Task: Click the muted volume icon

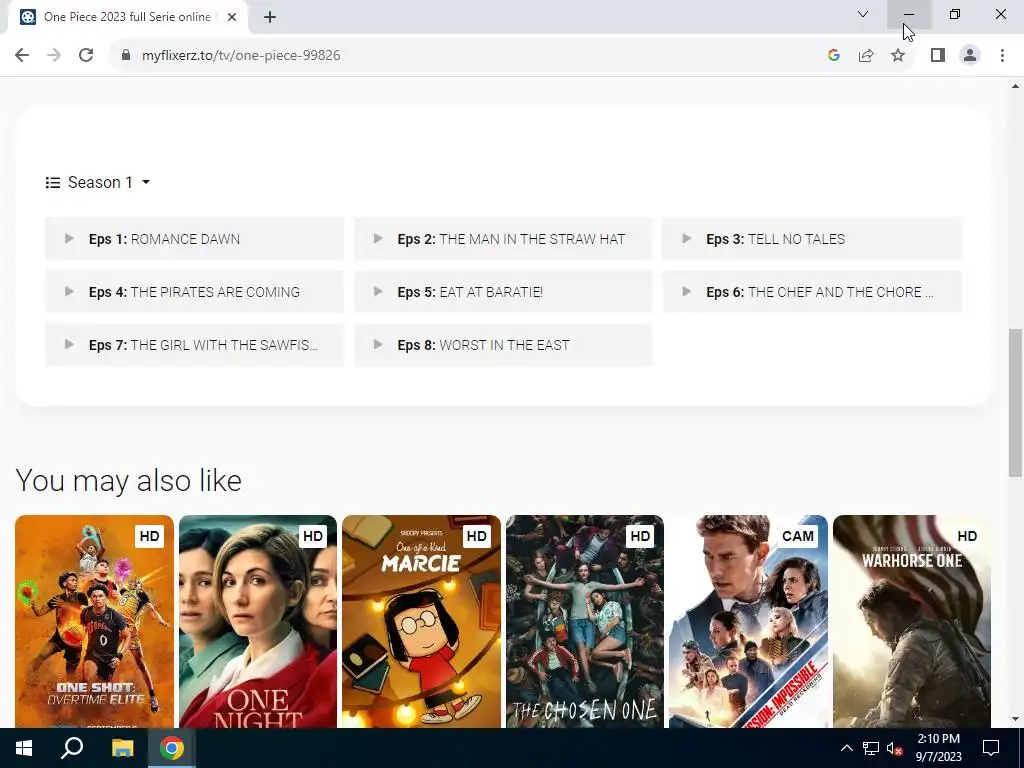Action: 895,748
